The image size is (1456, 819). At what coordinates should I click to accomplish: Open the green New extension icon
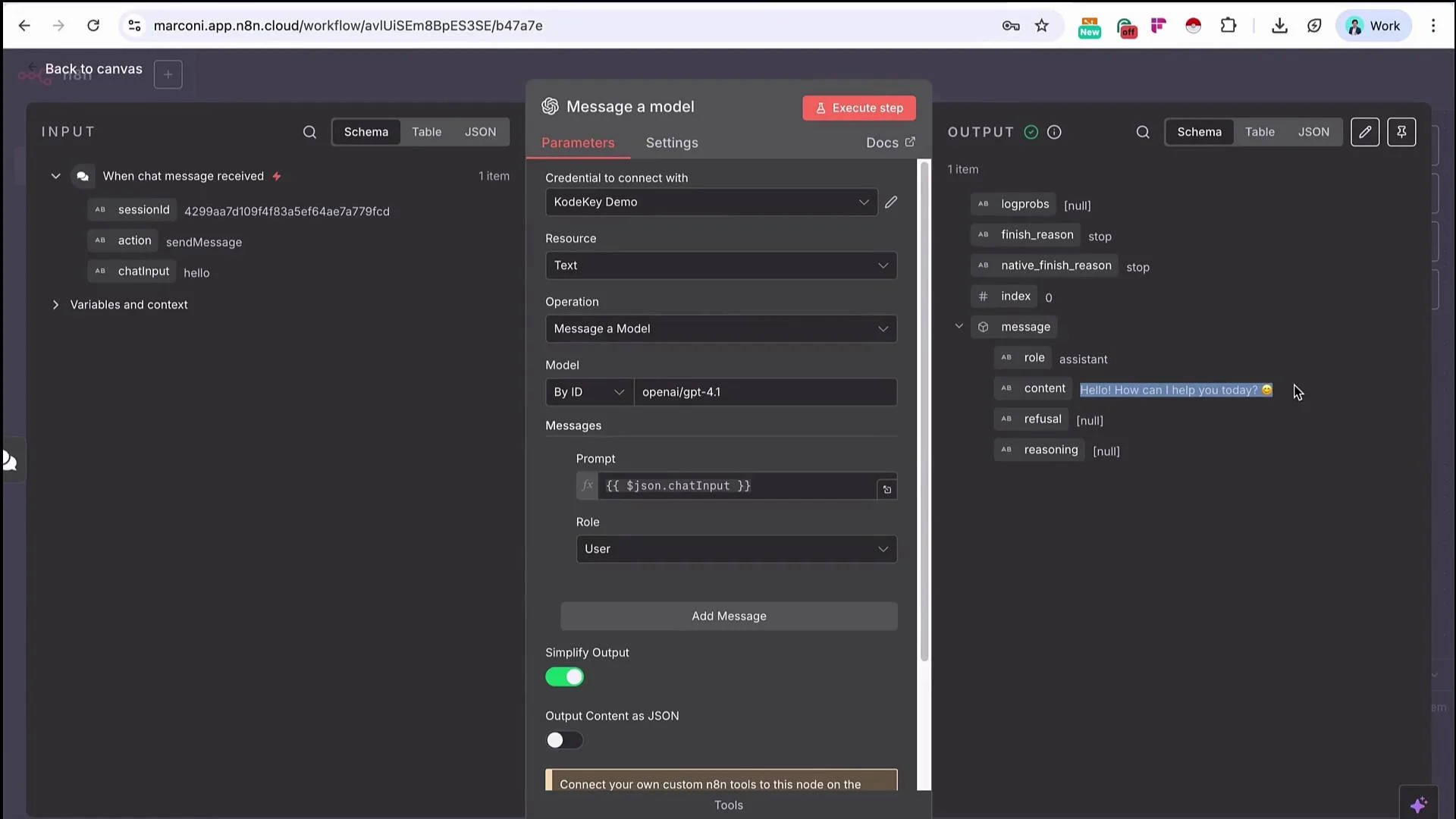(1089, 27)
